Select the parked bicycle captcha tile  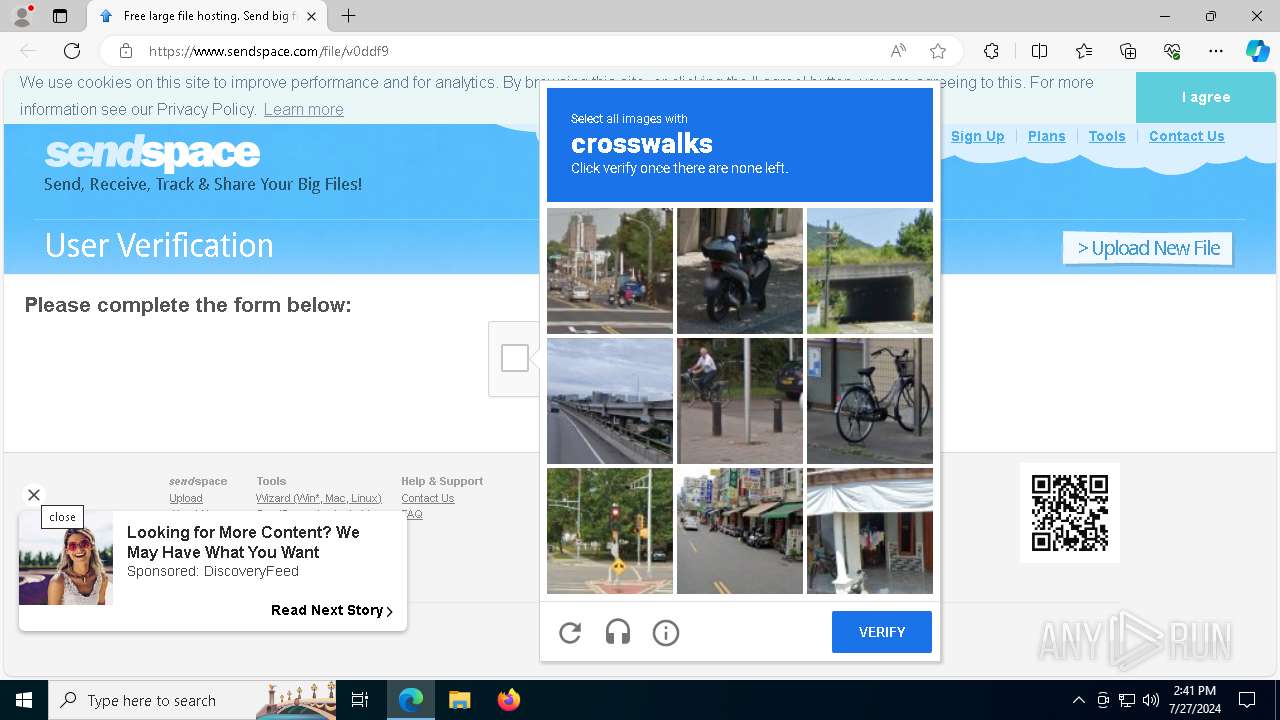click(x=870, y=401)
